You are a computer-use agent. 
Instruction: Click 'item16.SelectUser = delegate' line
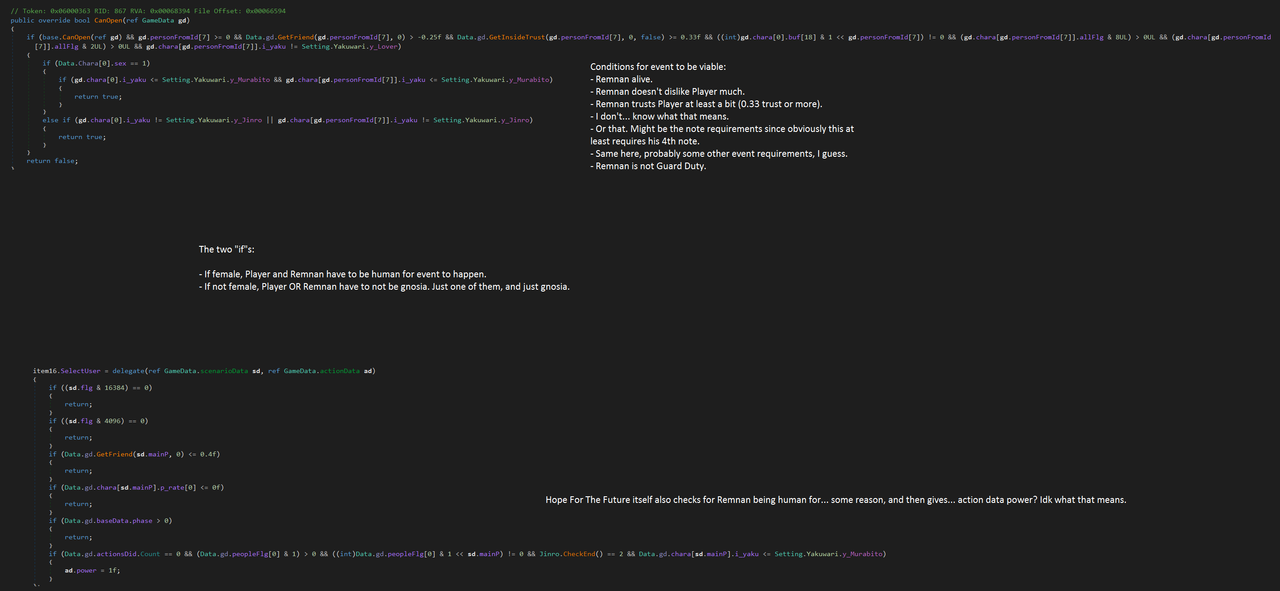coord(204,371)
